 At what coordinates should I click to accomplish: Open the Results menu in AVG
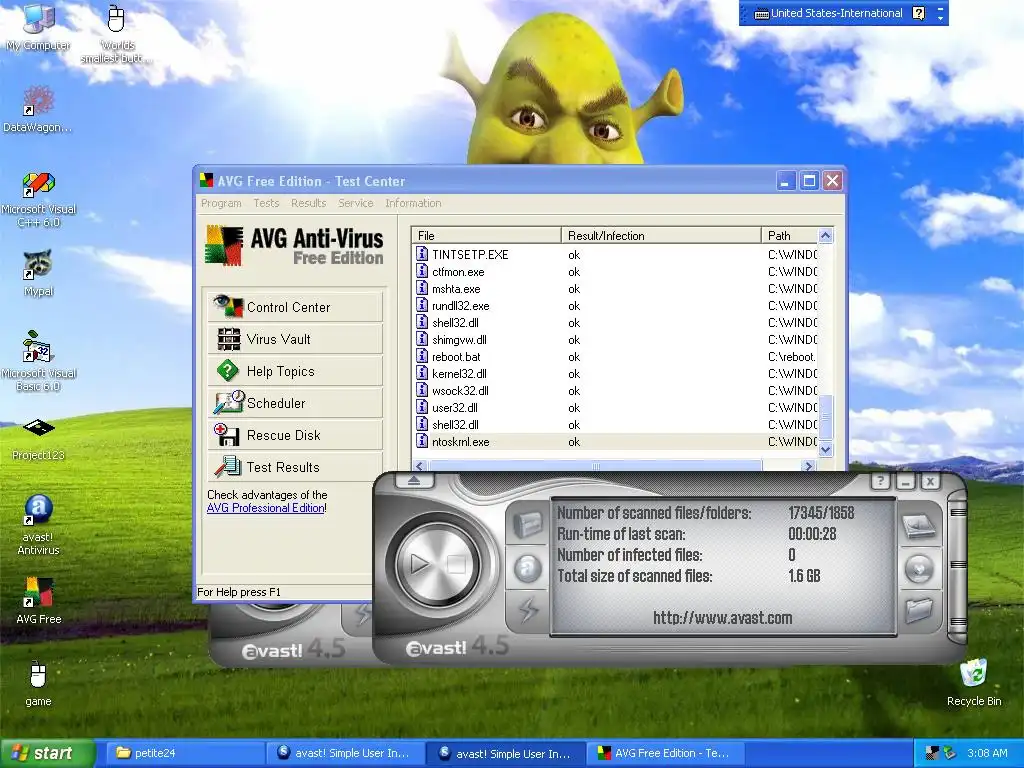[x=308, y=203]
